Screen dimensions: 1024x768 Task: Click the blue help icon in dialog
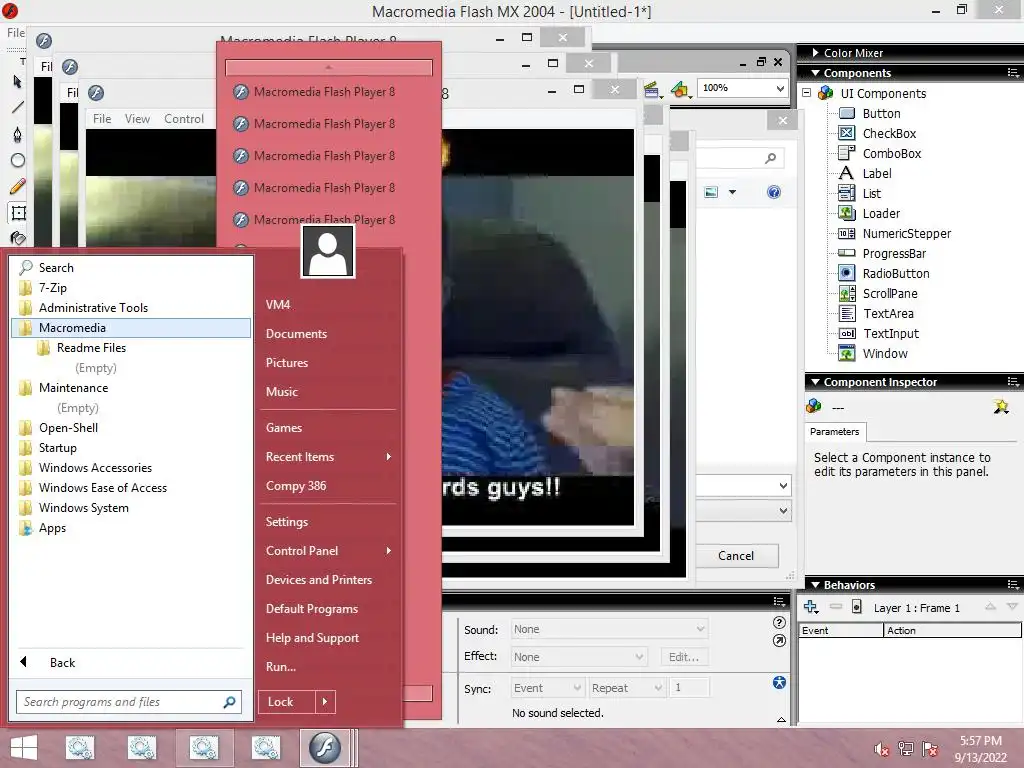tap(774, 192)
